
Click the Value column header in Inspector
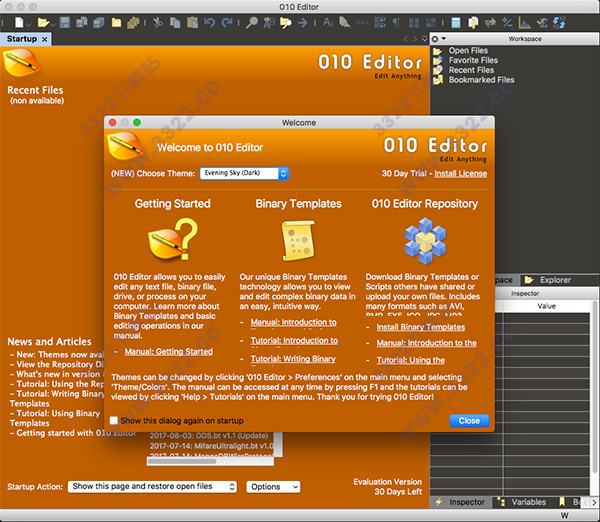(546, 306)
